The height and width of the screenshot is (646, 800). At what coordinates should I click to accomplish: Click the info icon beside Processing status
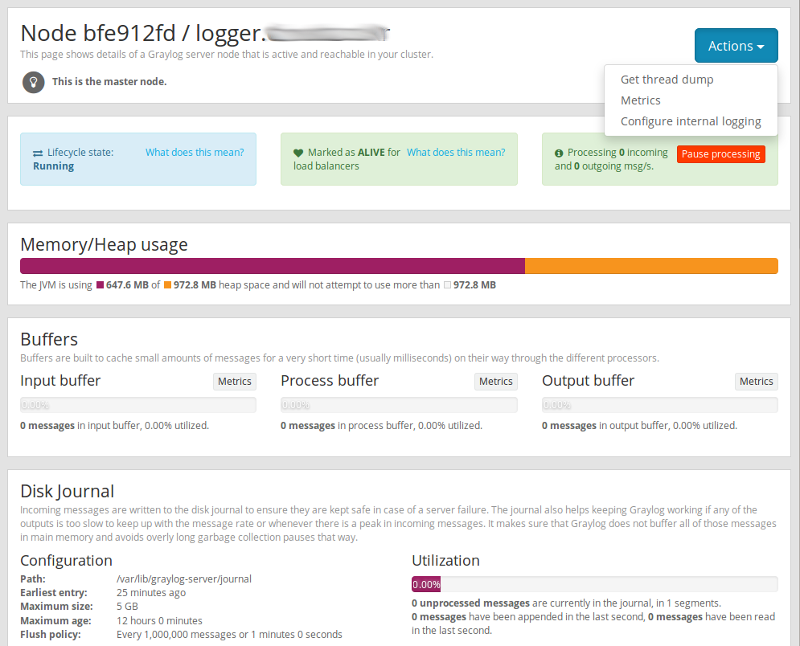[x=559, y=153]
